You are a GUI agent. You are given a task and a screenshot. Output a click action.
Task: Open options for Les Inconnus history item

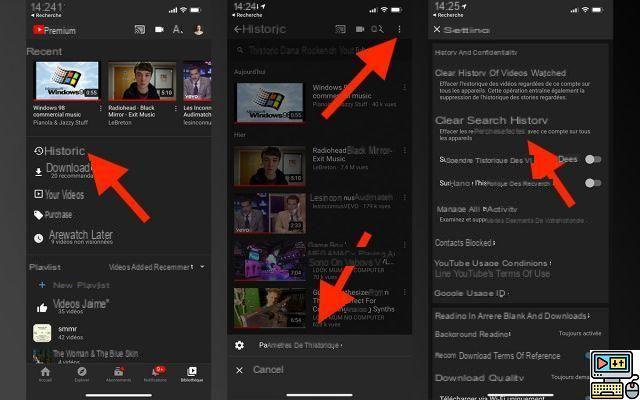[x=404, y=198]
